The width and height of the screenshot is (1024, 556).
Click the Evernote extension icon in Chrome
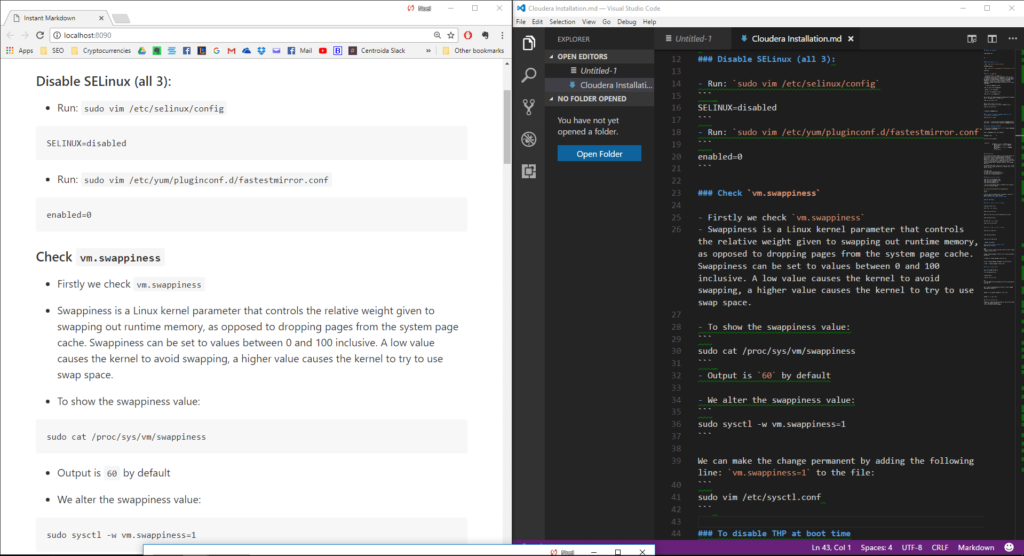(x=485, y=35)
